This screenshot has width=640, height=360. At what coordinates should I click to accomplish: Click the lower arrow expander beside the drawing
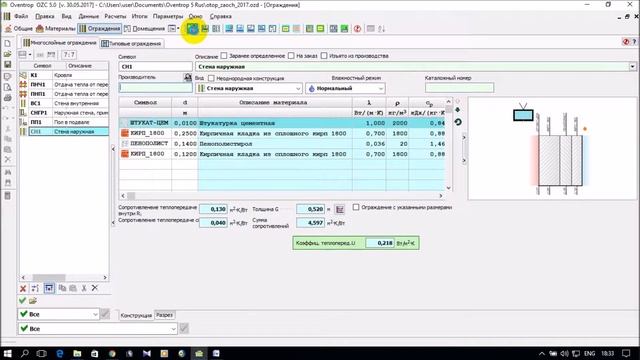click(464, 161)
